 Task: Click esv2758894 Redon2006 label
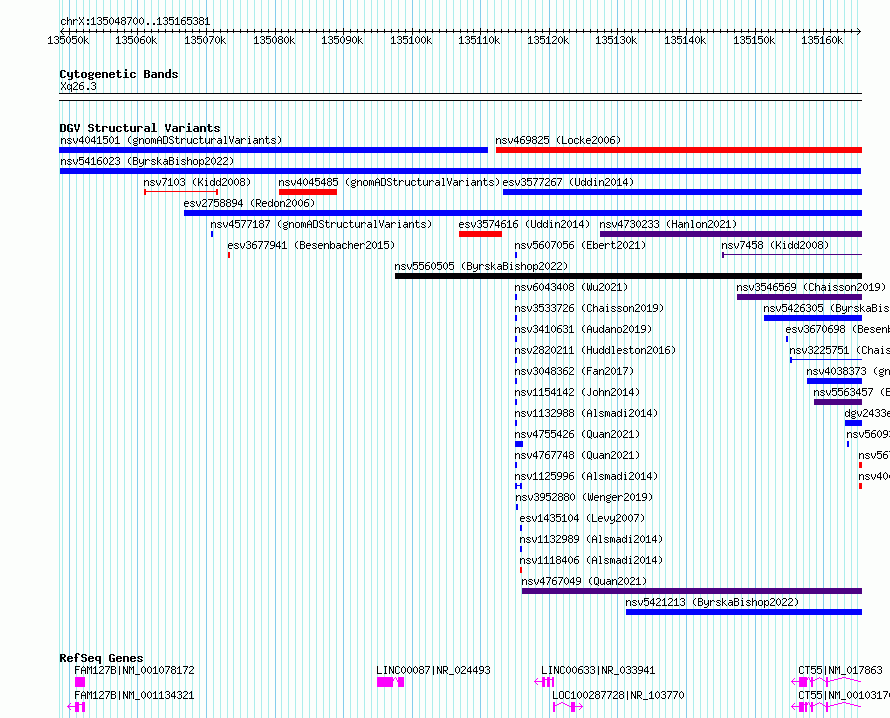tap(249, 203)
